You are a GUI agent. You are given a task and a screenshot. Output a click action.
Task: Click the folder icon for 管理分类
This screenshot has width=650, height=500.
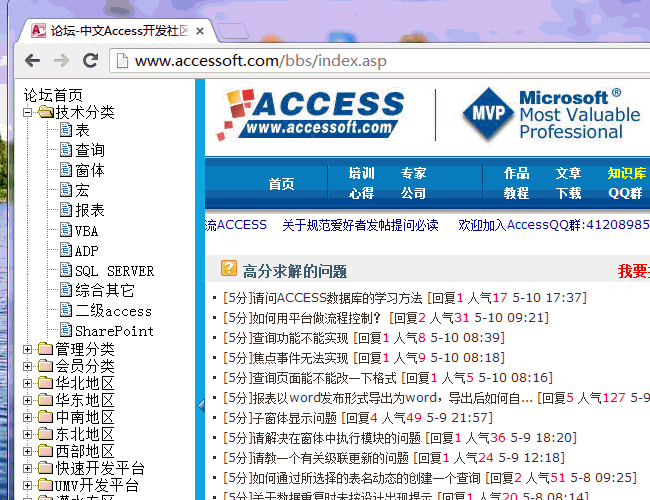click(x=46, y=349)
